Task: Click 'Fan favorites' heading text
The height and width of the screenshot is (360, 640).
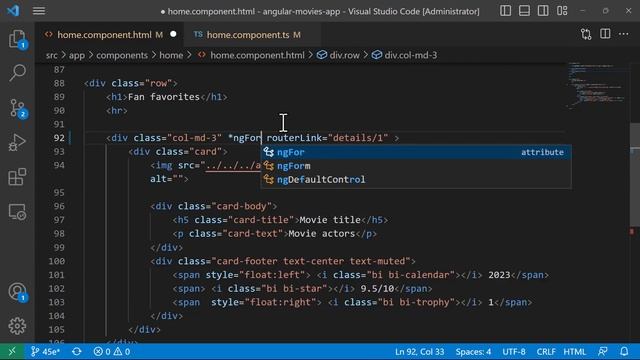Action: pyautogui.click(x=164, y=97)
